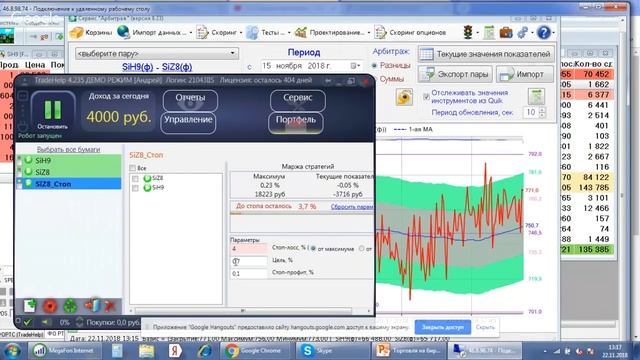The image size is (640, 360).
Task: Click the Стоп-профит % input field
Action: pyautogui.click(x=249, y=273)
